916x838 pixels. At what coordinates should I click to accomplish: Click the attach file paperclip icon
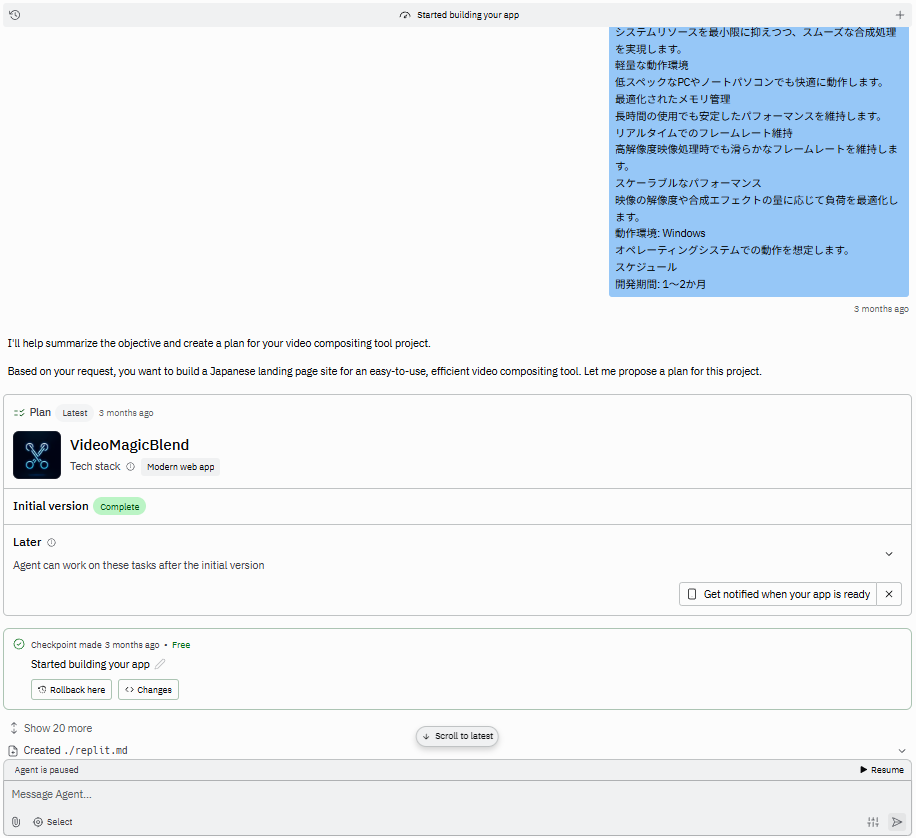click(x=16, y=822)
